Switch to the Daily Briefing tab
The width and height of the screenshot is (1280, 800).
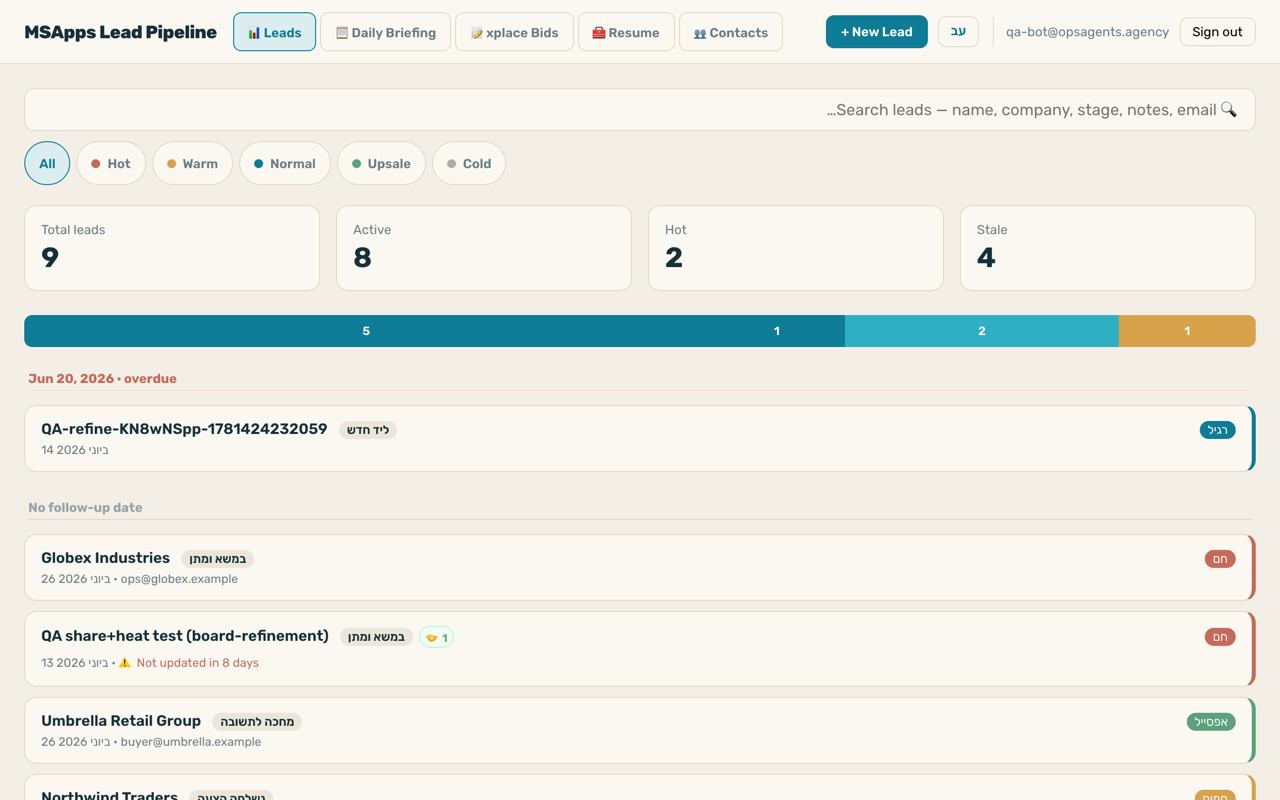click(385, 32)
